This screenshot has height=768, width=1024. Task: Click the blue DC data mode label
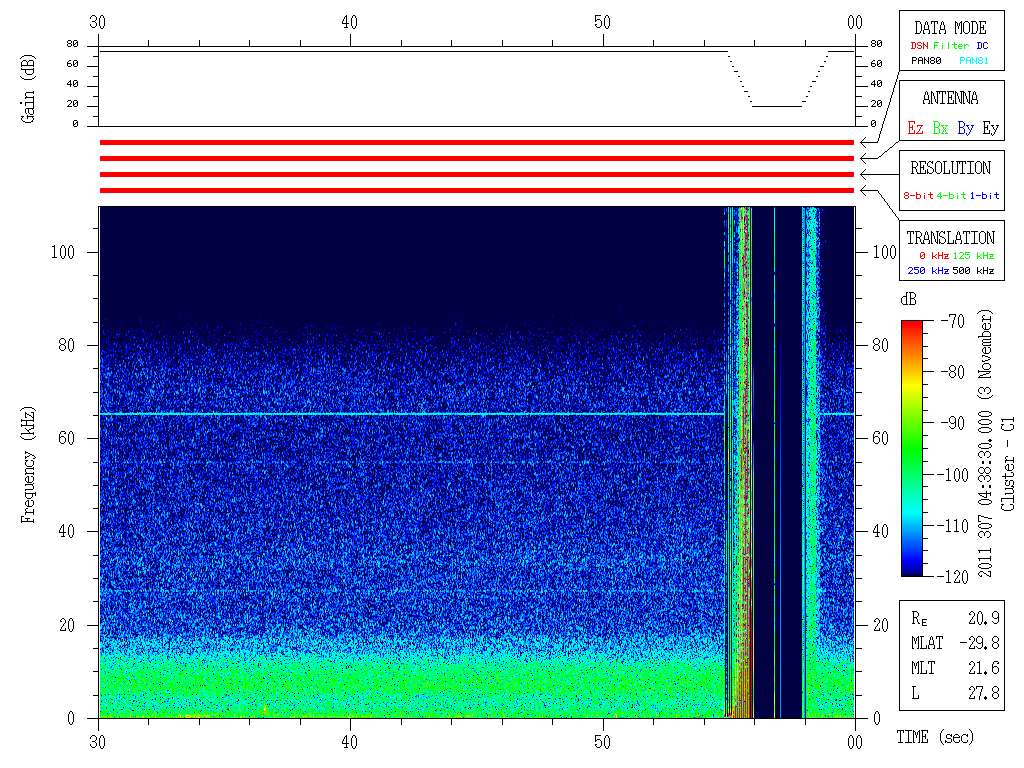(983, 45)
